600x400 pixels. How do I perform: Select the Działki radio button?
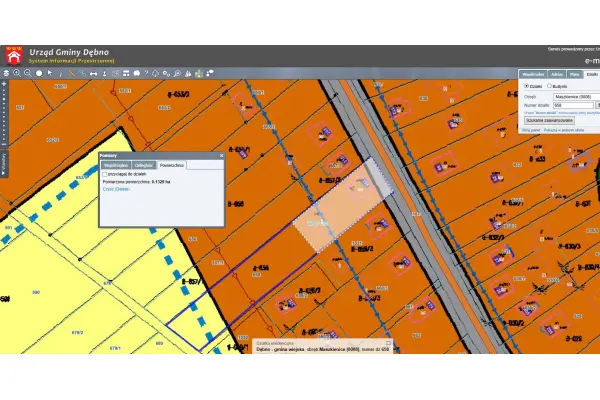point(526,86)
